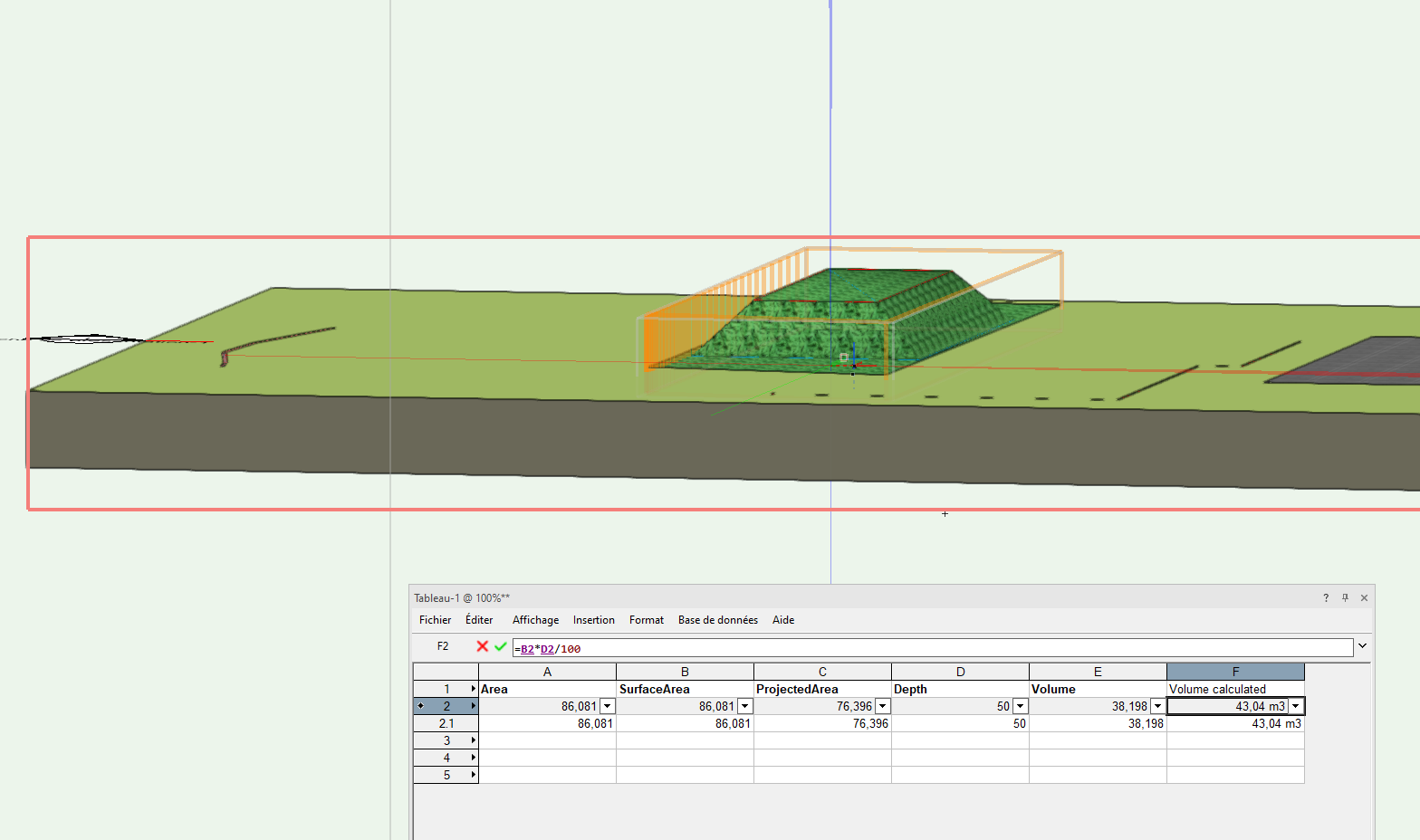This screenshot has width=1420, height=840.
Task: Open the Depth column dropdown in row 2
Action: click(x=1021, y=707)
